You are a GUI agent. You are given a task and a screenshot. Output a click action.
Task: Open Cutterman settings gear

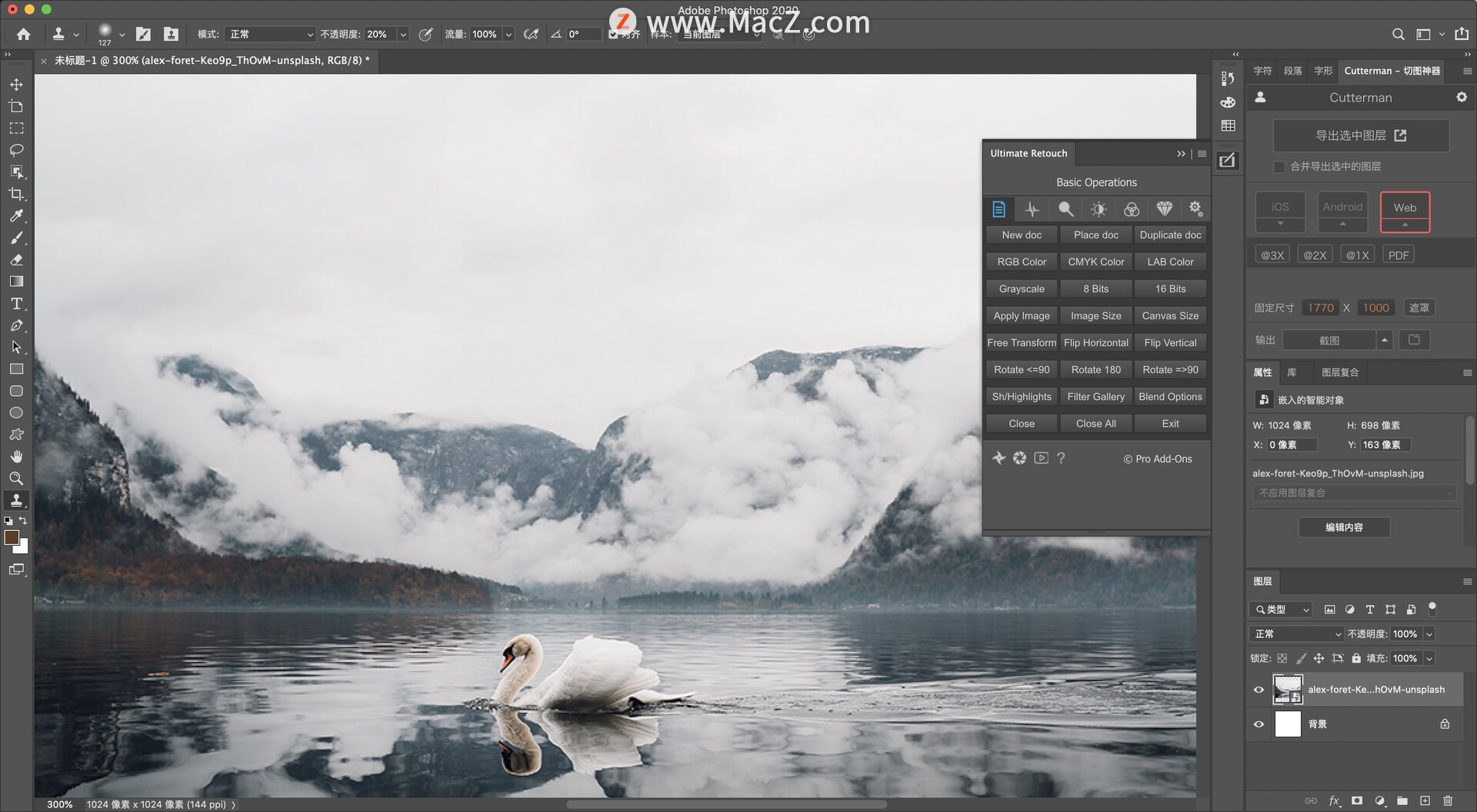pyautogui.click(x=1462, y=97)
